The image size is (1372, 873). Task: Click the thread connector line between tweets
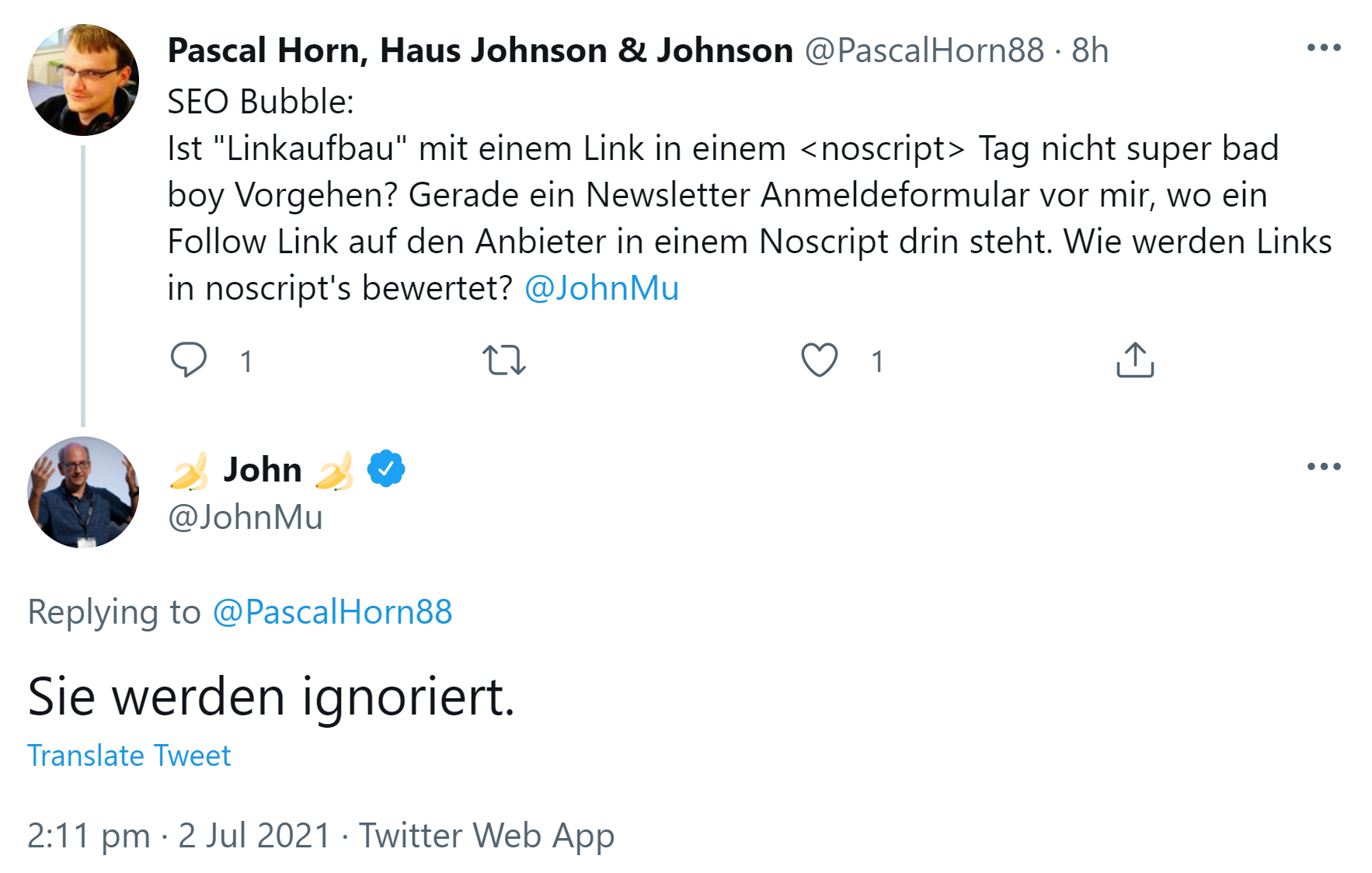pyautogui.click(x=82, y=280)
